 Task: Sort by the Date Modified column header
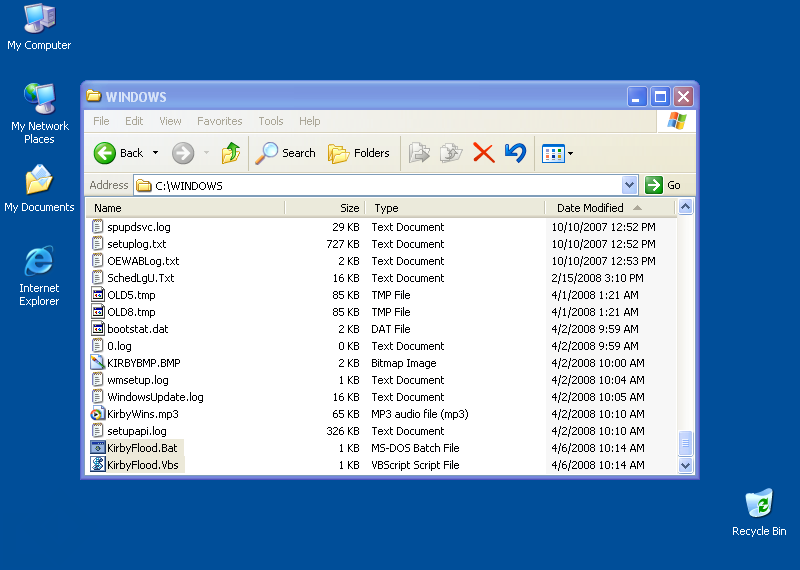610,208
